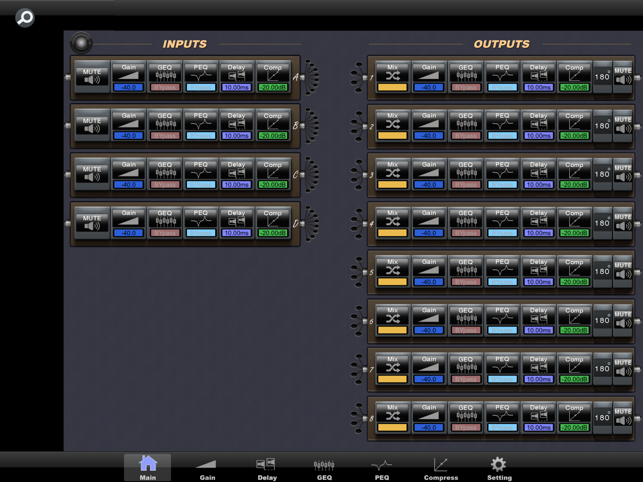Screen dimensions: 643x482
Task: Click the yellow Mix bar on output 3
Action: (392, 185)
